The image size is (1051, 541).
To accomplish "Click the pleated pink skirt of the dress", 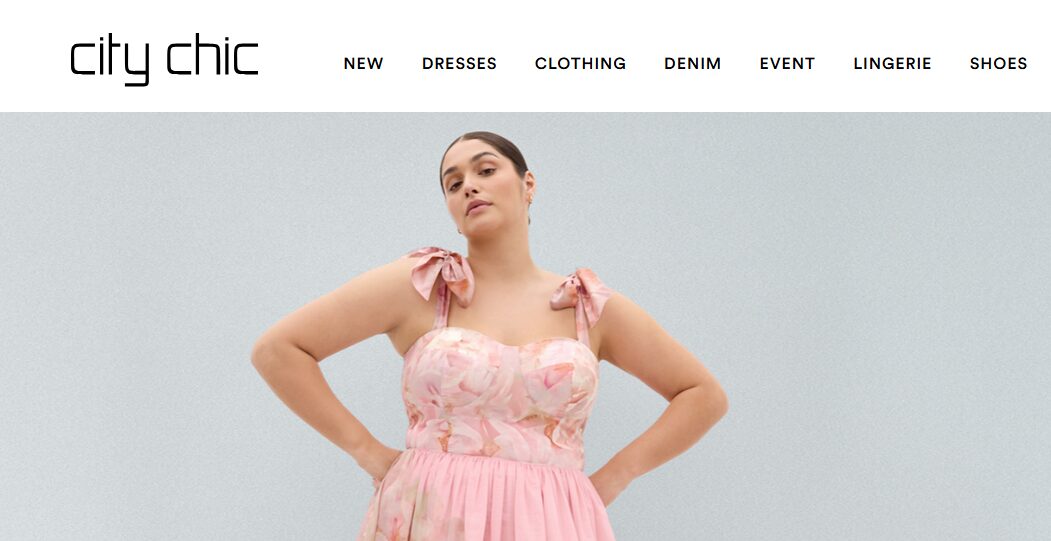I will point(486,496).
